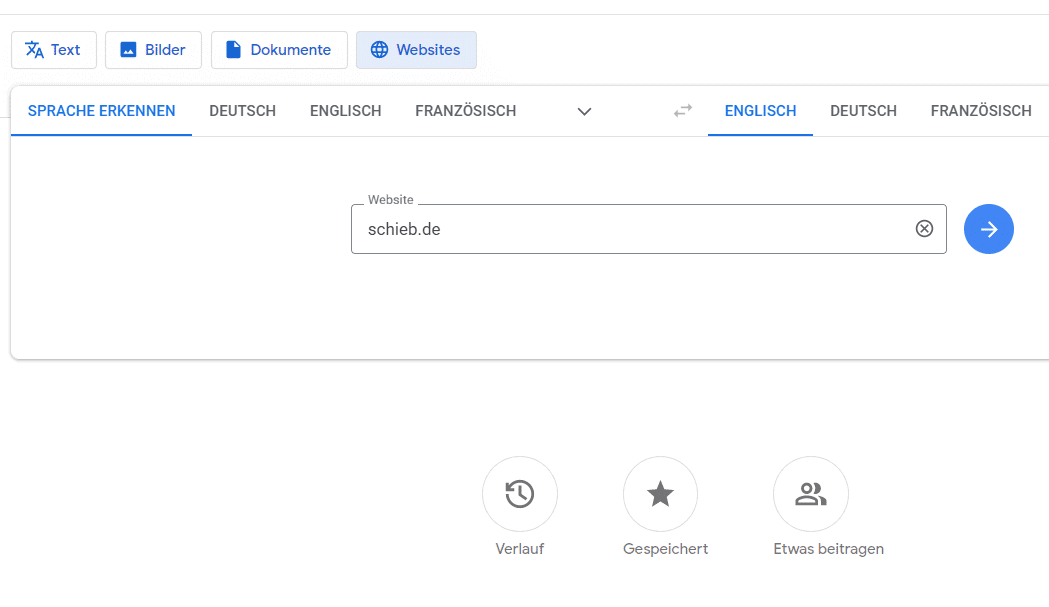Choose Deutsch as source language
The image size is (1049, 607).
coord(242,111)
